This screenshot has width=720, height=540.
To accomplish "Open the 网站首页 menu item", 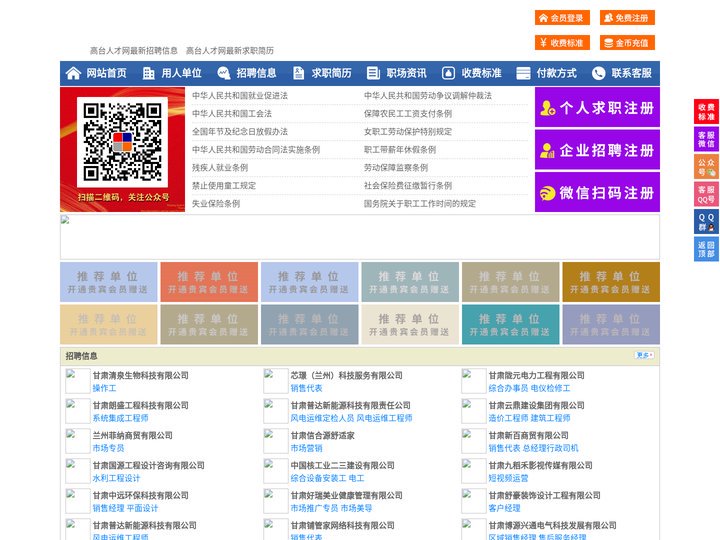I will click(x=107, y=73).
